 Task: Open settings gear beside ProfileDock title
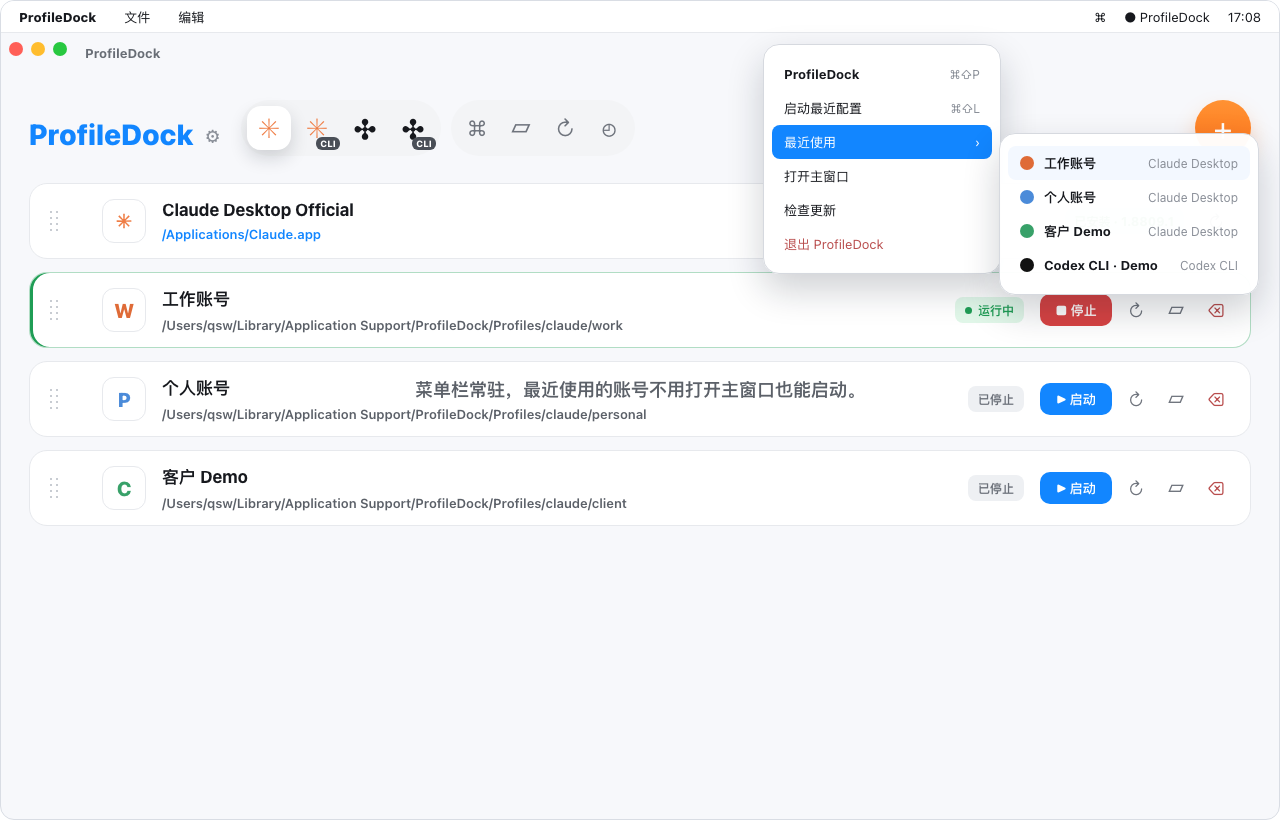pos(212,137)
